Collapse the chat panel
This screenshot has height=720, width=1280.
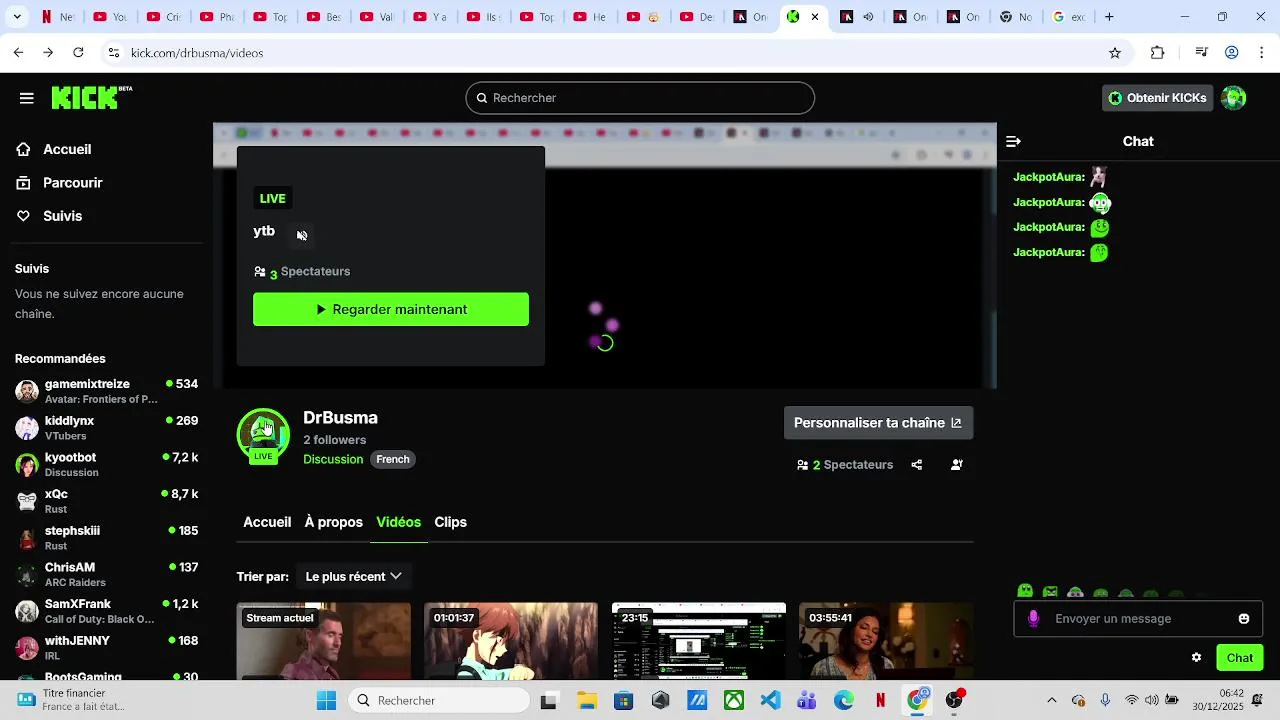click(1013, 142)
